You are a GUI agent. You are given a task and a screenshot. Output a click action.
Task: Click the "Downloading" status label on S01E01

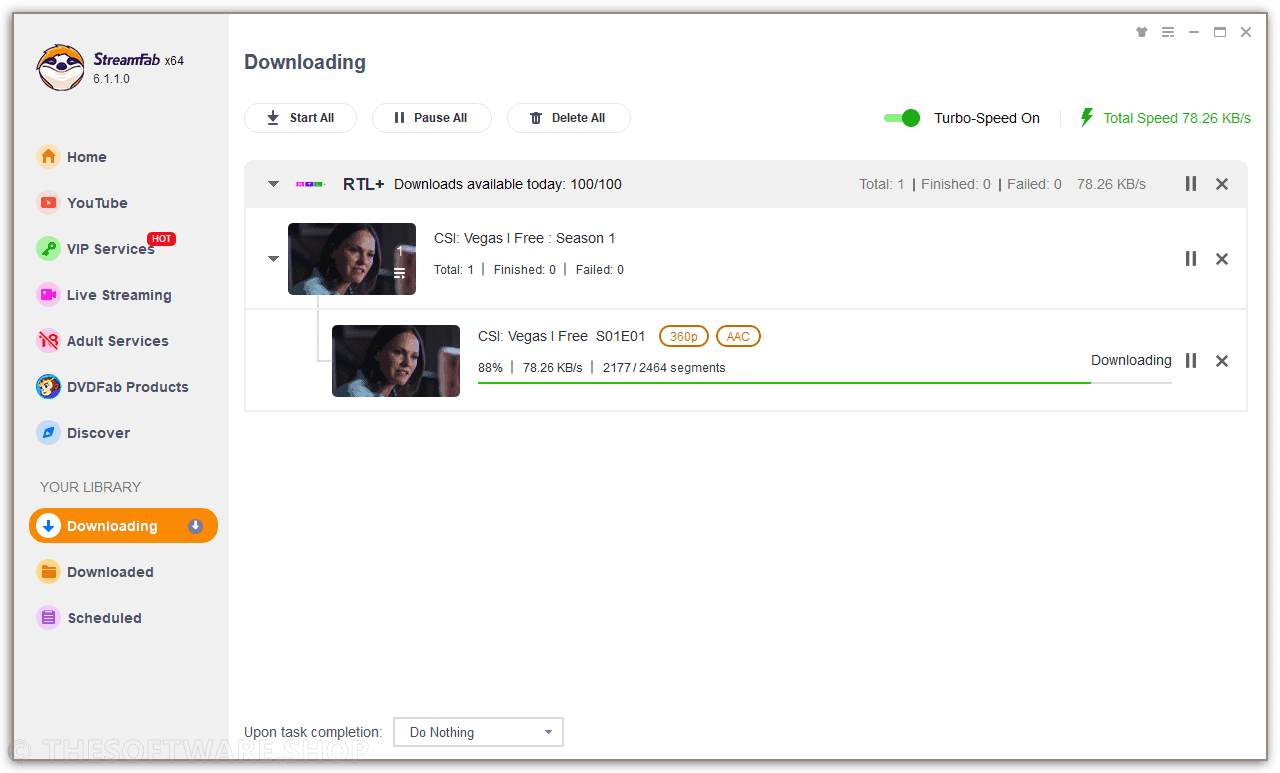point(1131,360)
